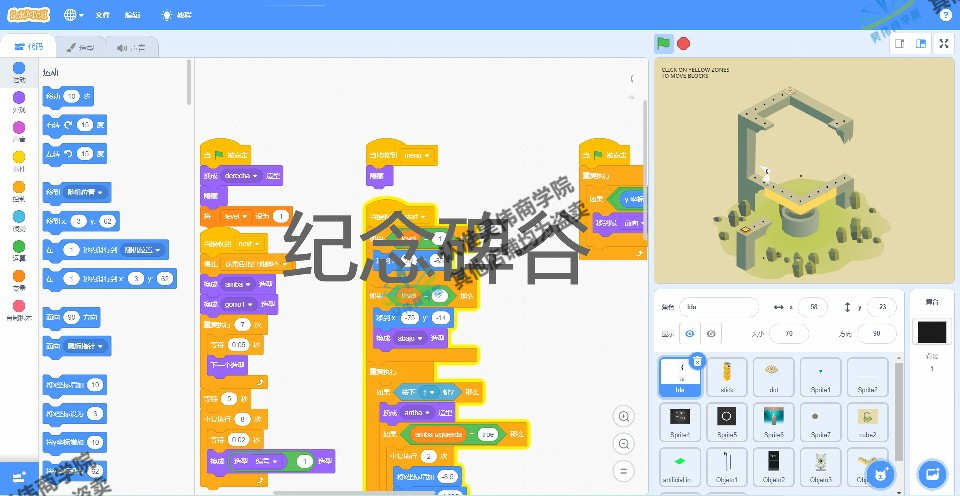Reset workspace zoom with equals icon
The height and width of the screenshot is (496, 960).
(624, 470)
